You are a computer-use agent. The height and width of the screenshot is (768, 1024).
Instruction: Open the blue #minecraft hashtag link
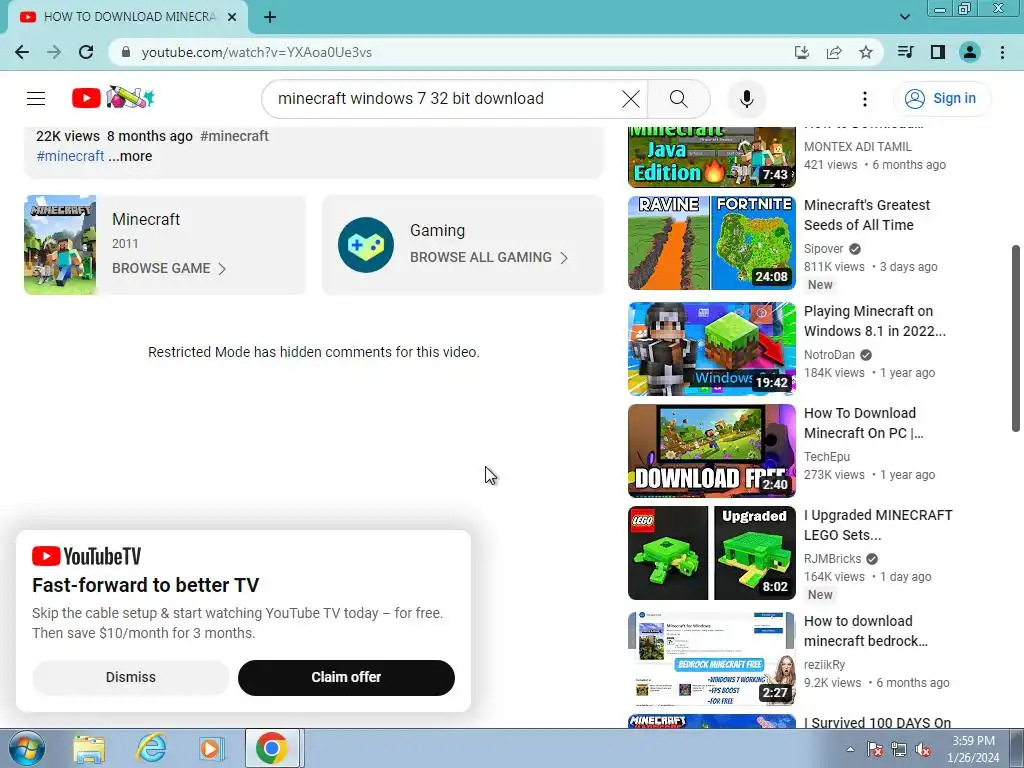[x=71, y=156]
